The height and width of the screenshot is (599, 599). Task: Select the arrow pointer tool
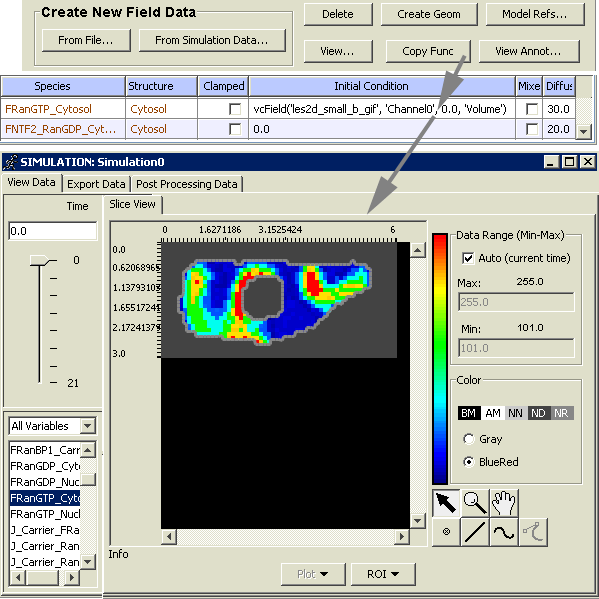pos(446,503)
